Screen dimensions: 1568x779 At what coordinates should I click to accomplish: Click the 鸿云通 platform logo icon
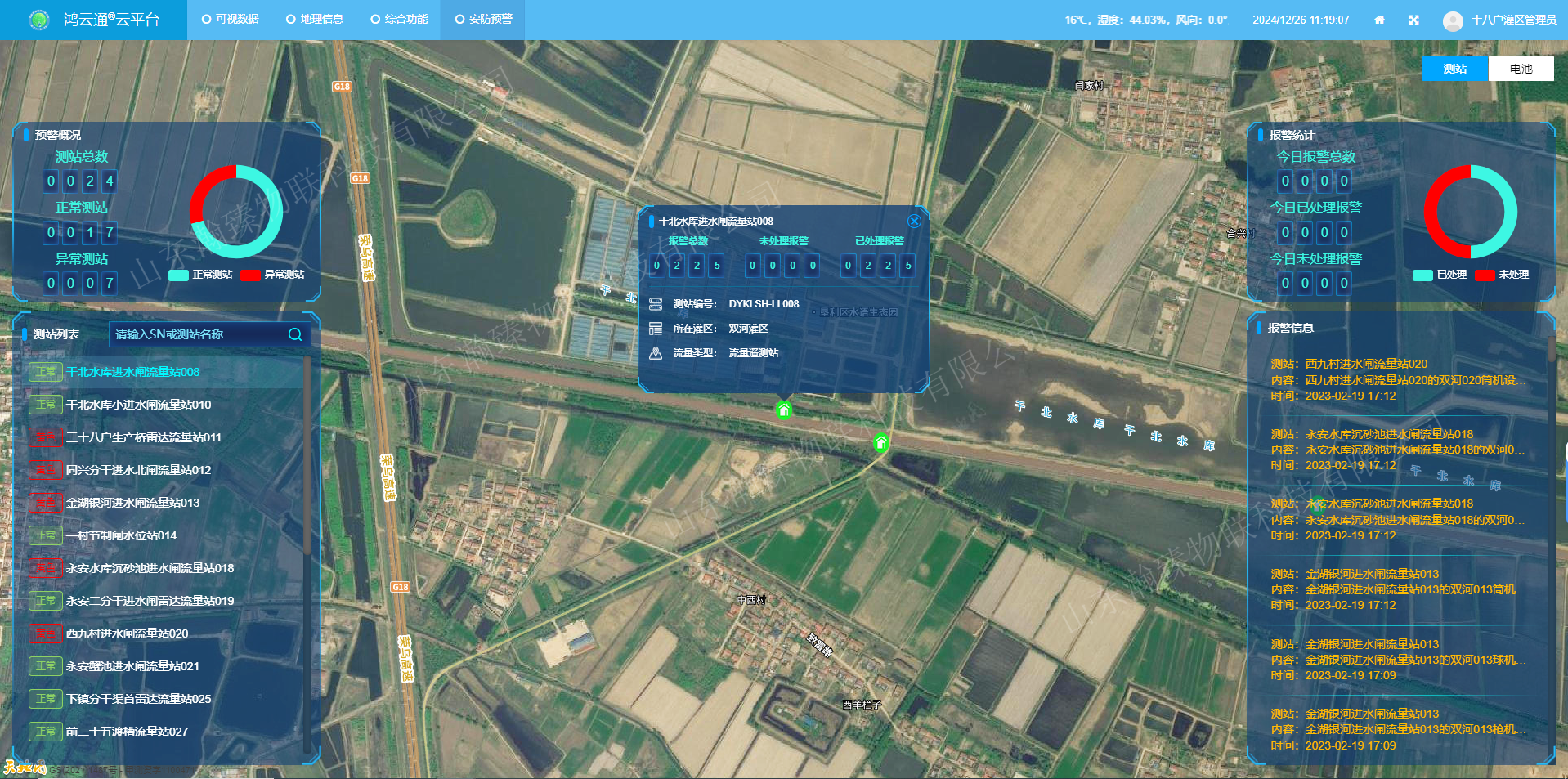(38, 20)
